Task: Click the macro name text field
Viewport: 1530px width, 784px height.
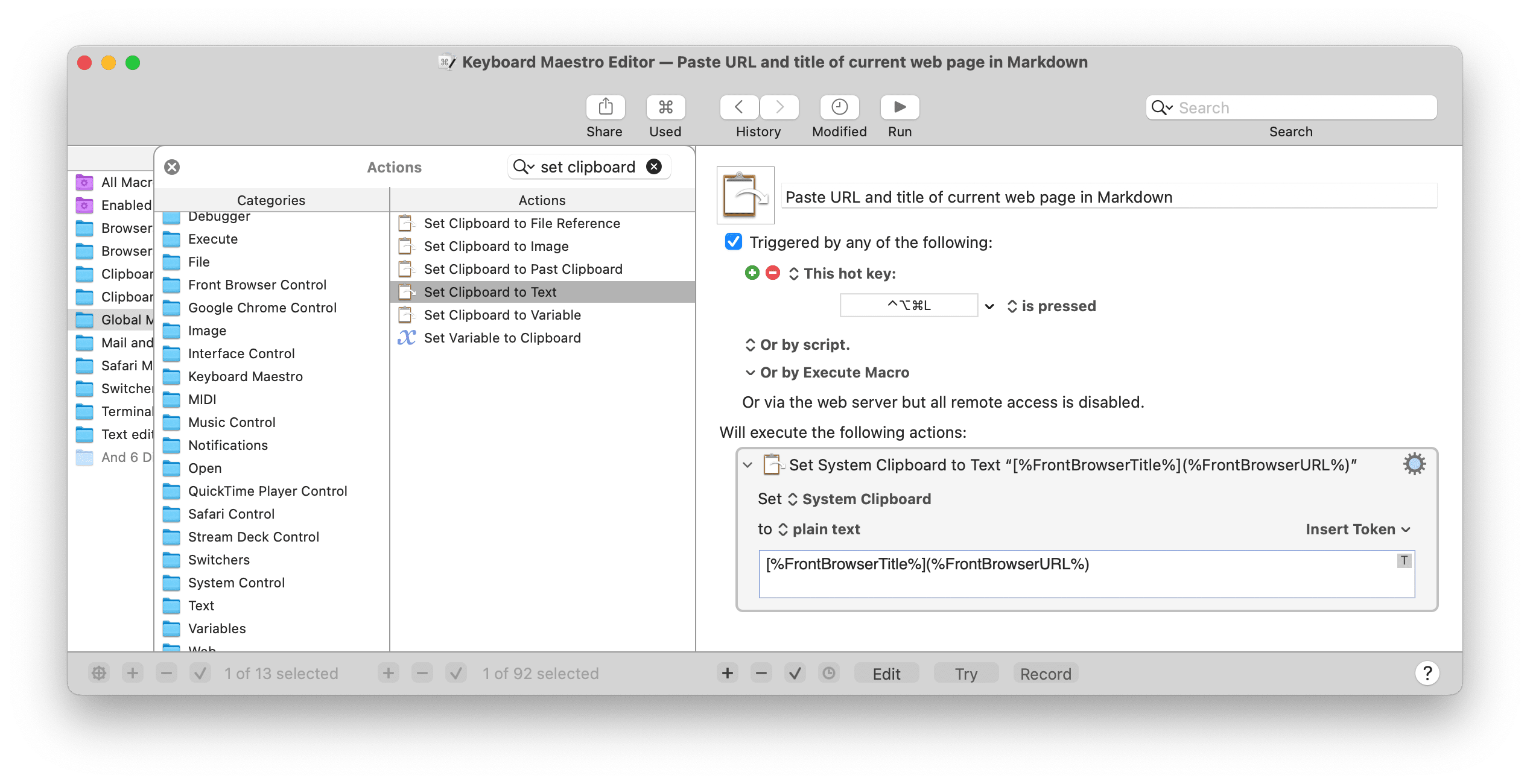Action: pos(1109,197)
